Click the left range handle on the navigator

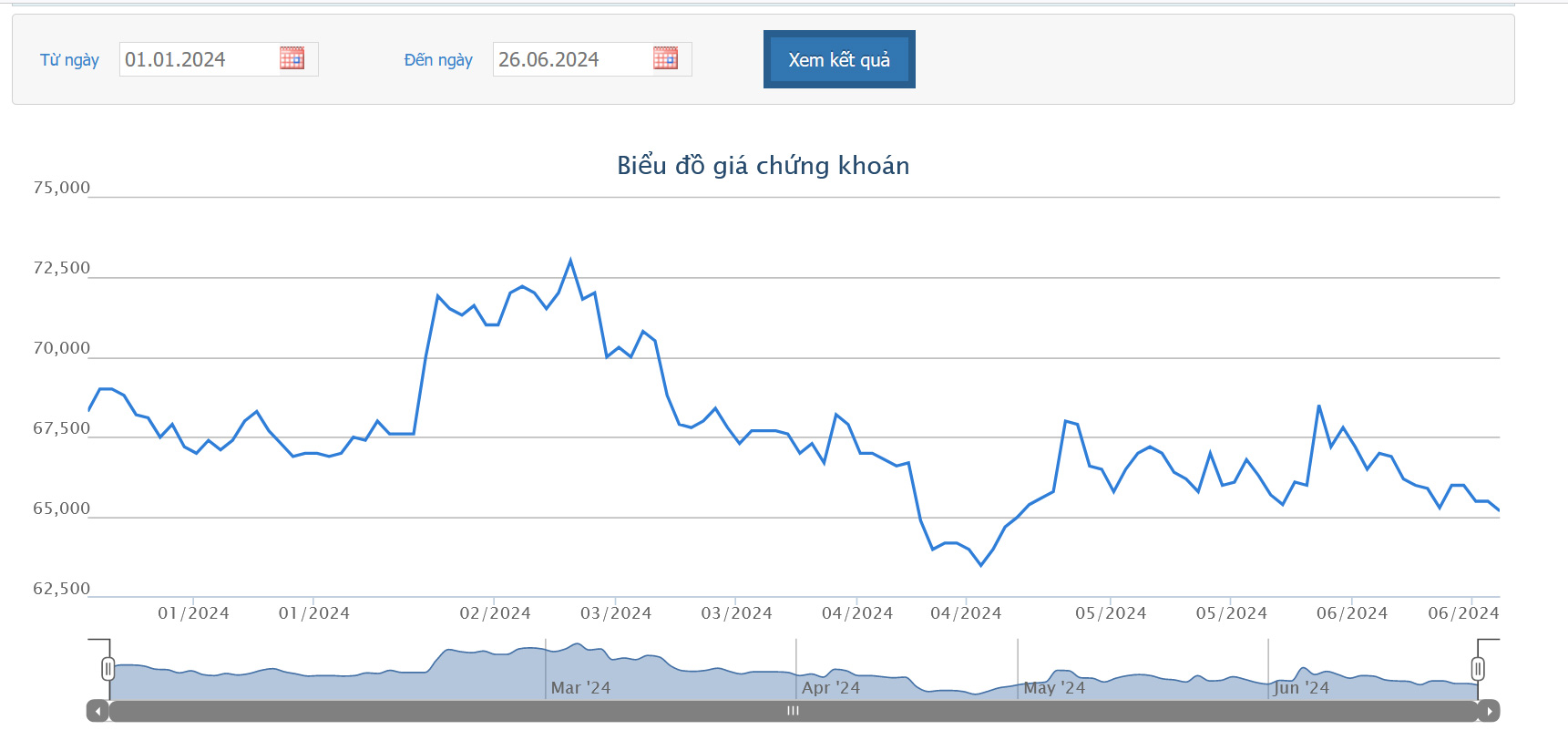tap(108, 669)
